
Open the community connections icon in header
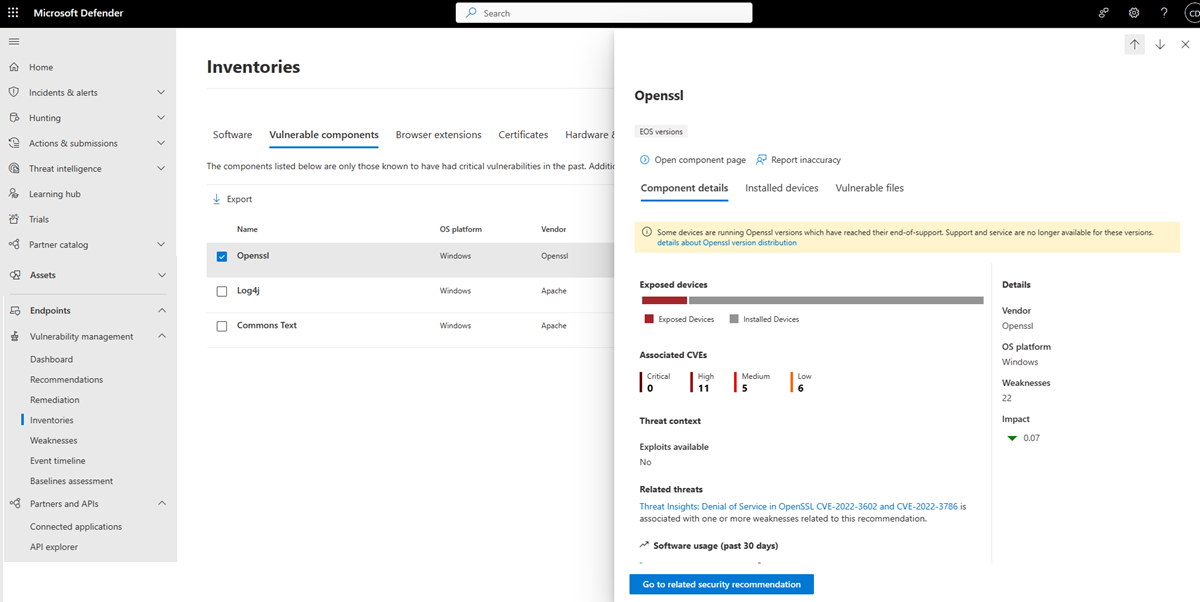pyautogui.click(x=1104, y=13)
